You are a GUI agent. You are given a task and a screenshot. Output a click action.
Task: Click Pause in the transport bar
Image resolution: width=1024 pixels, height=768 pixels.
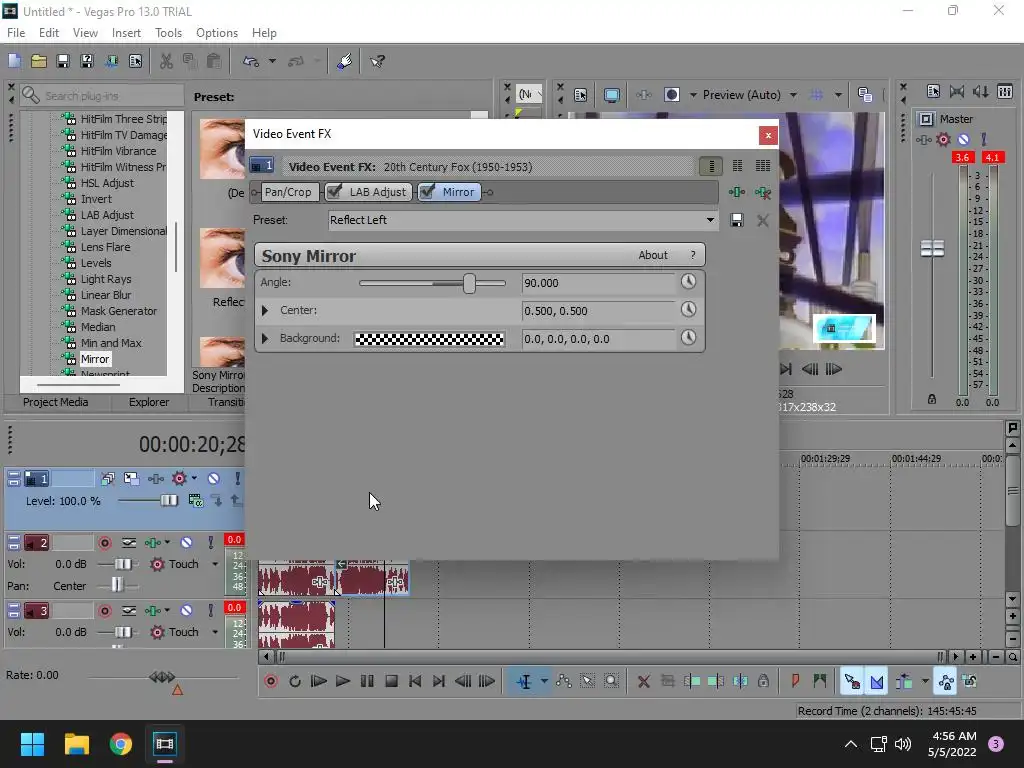coord(367,681)
